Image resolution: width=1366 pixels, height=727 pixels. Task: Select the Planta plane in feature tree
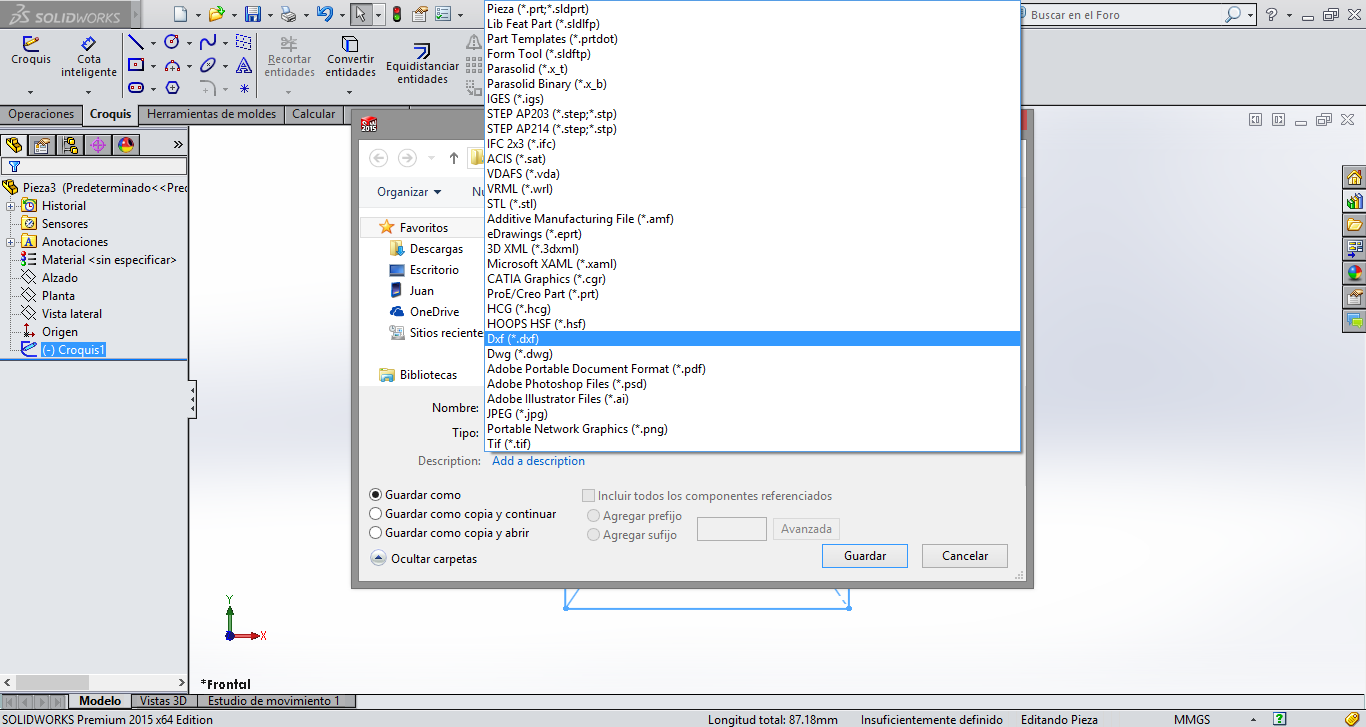coord(58,296)
